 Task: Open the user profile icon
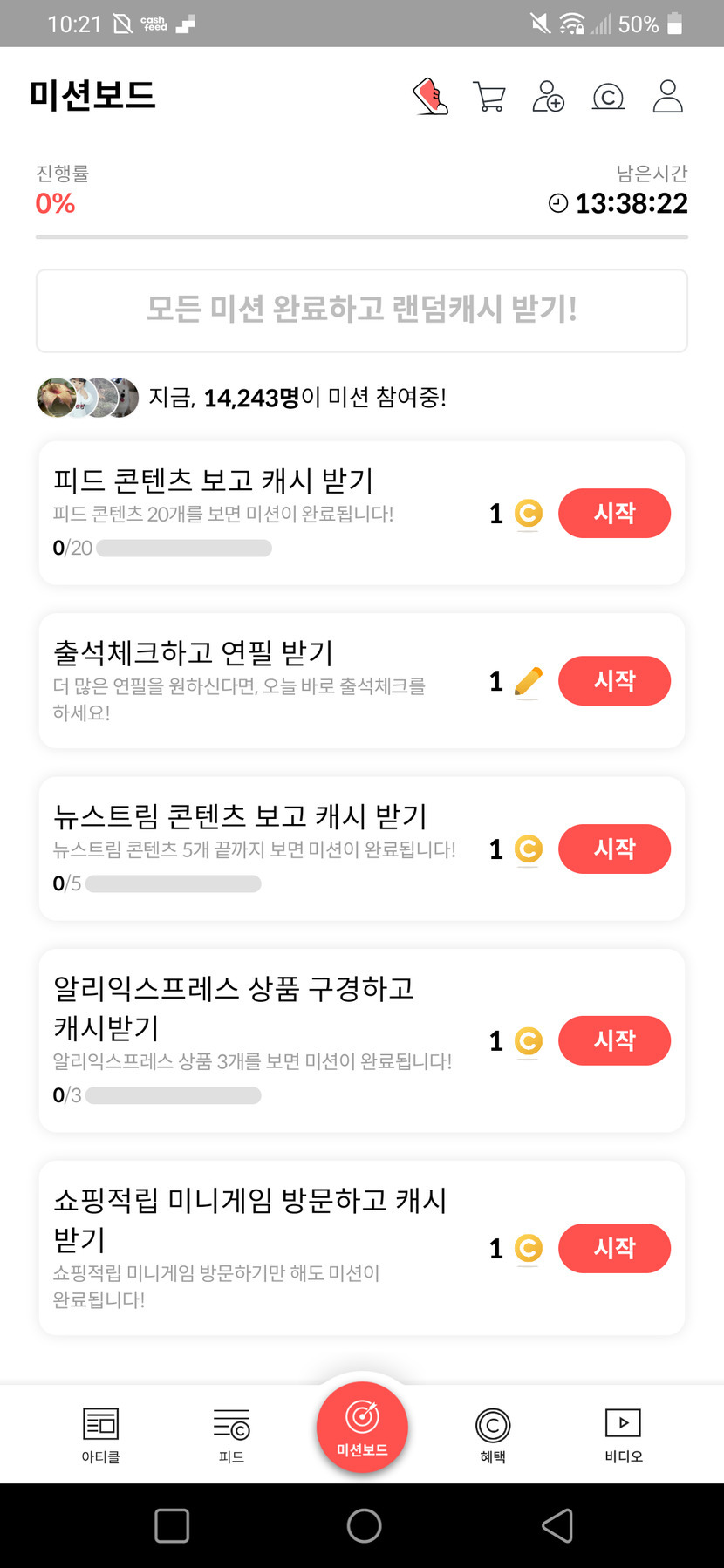point(667,96)
